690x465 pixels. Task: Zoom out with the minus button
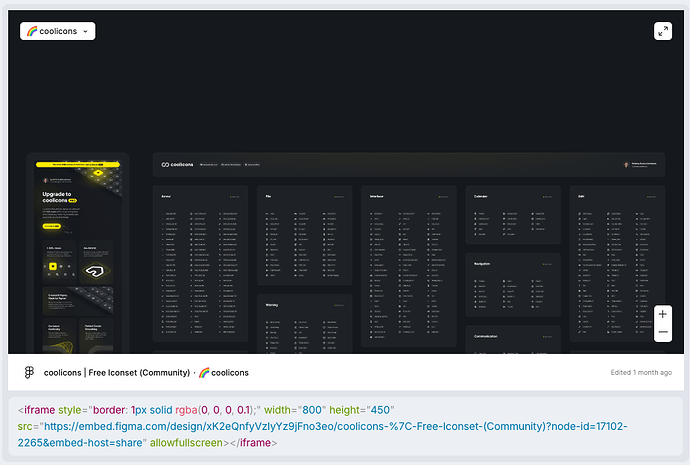[663, 332]
